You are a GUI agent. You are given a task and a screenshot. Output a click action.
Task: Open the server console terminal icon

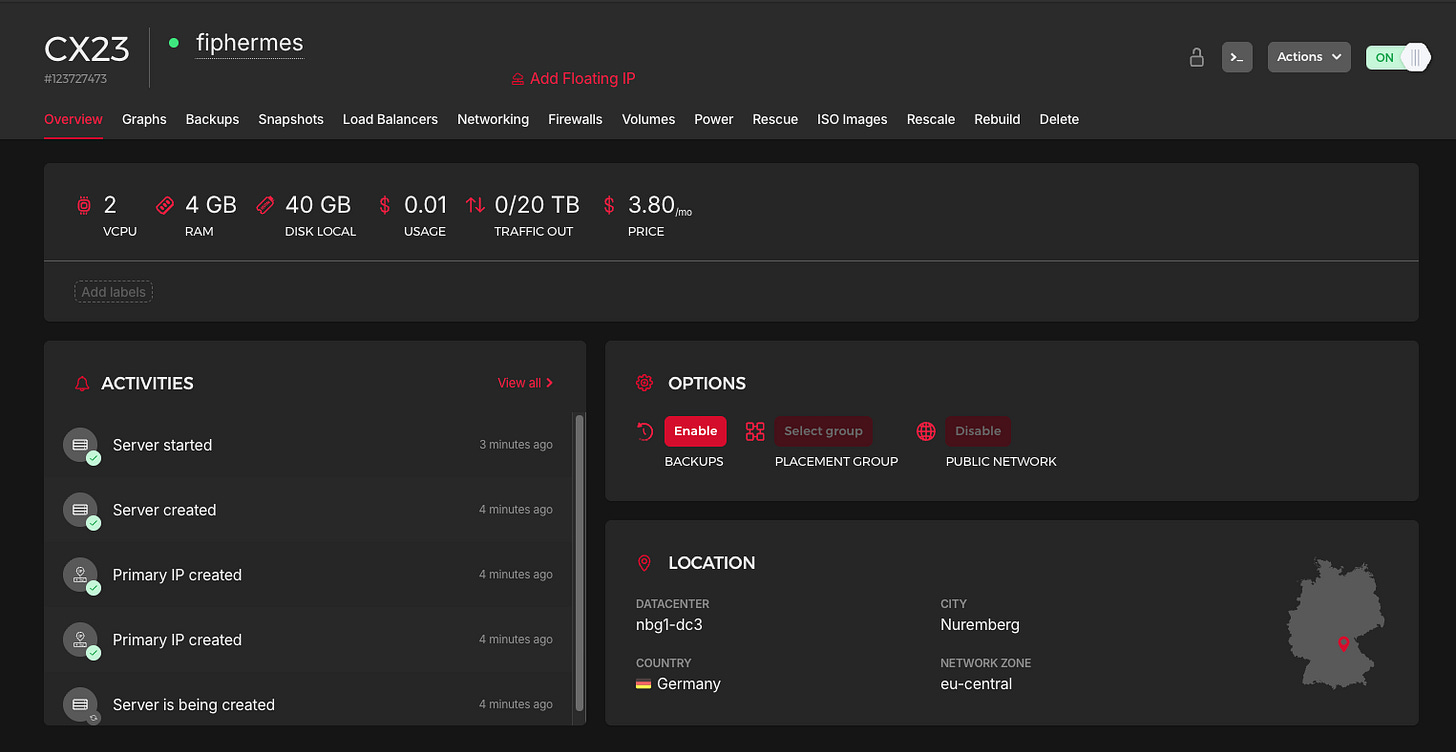1237,57
